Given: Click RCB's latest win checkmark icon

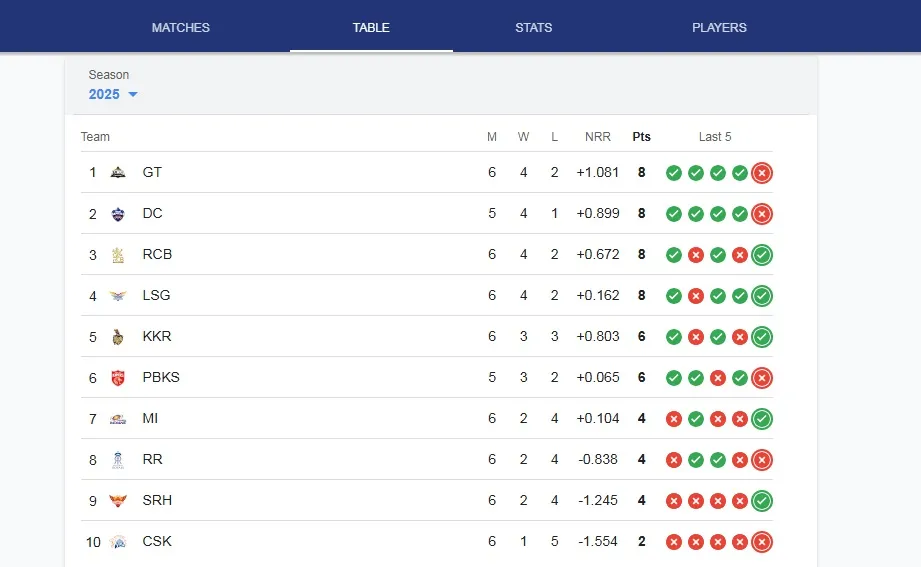Looking at the screenshot, I should point(762,255).
